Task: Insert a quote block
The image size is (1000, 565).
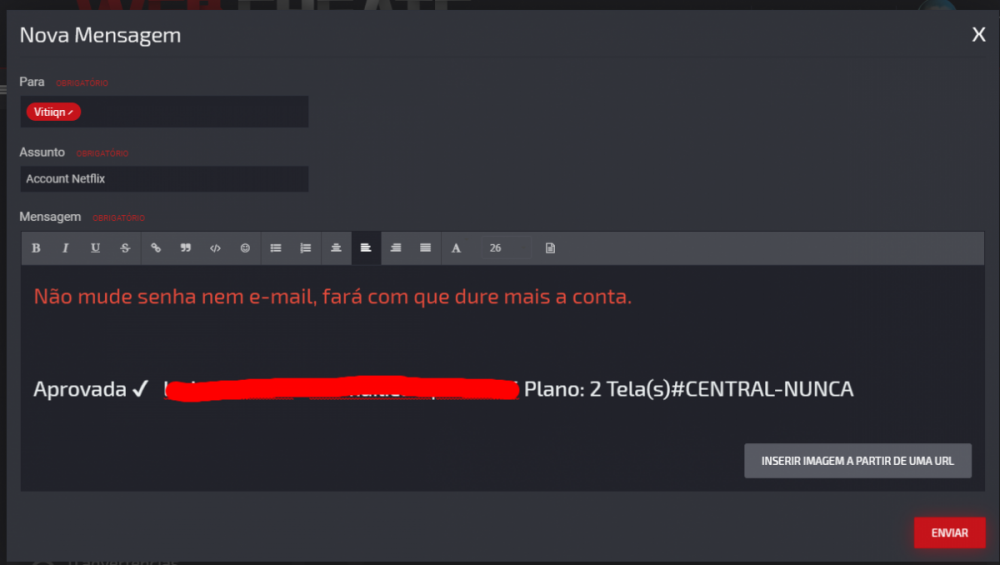Action: (186, 248)
